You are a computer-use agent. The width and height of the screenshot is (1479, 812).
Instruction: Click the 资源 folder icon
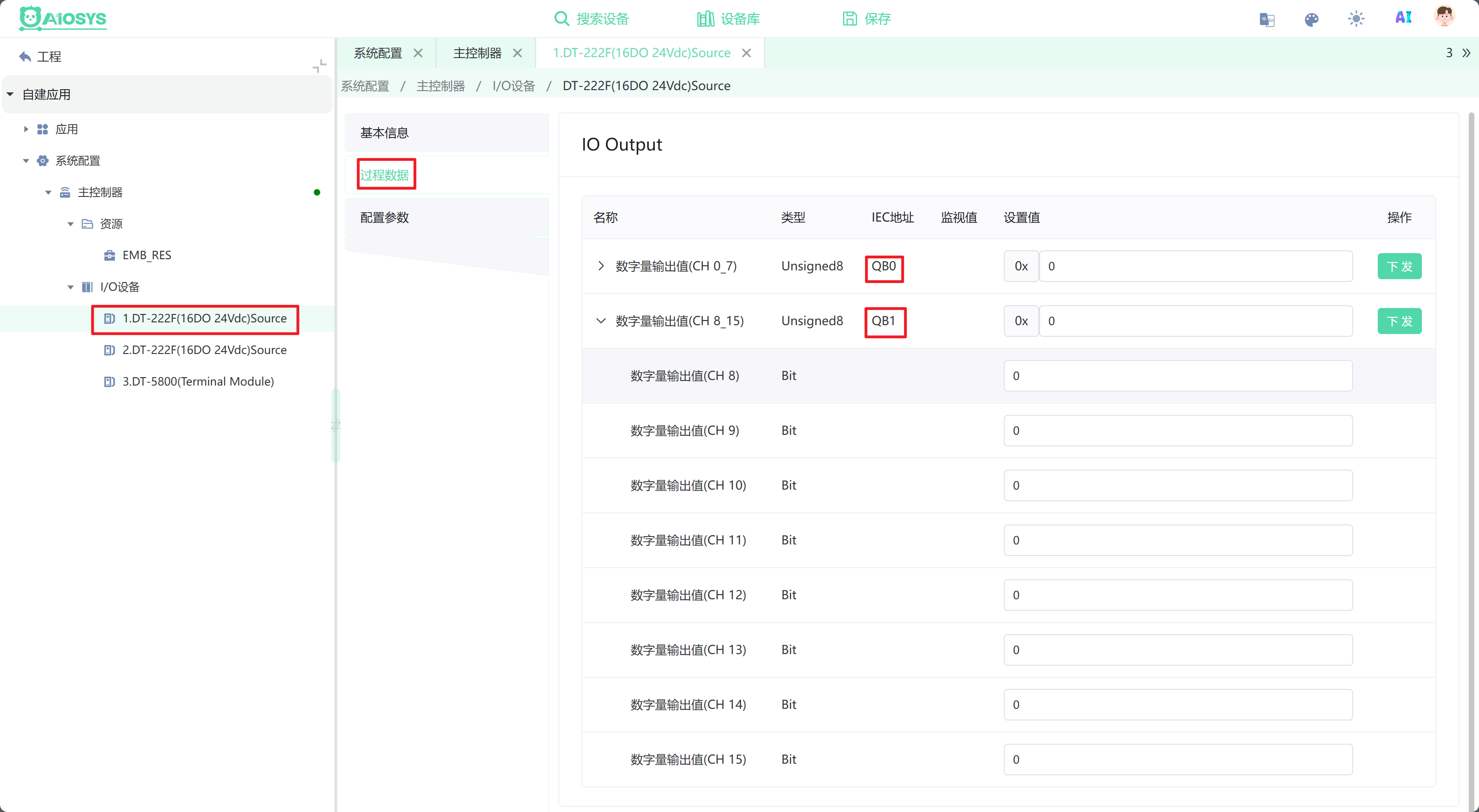(87, 224)
